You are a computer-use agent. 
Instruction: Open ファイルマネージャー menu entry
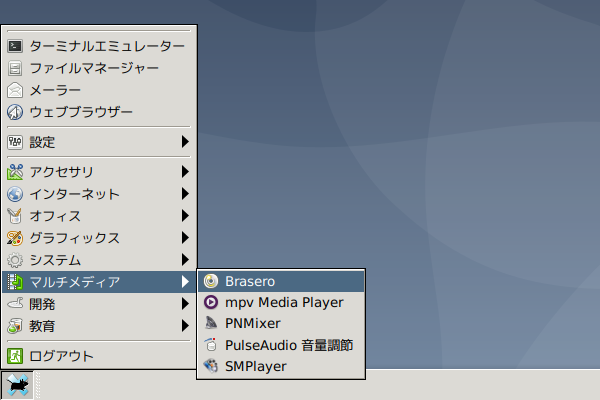point(99,69)
